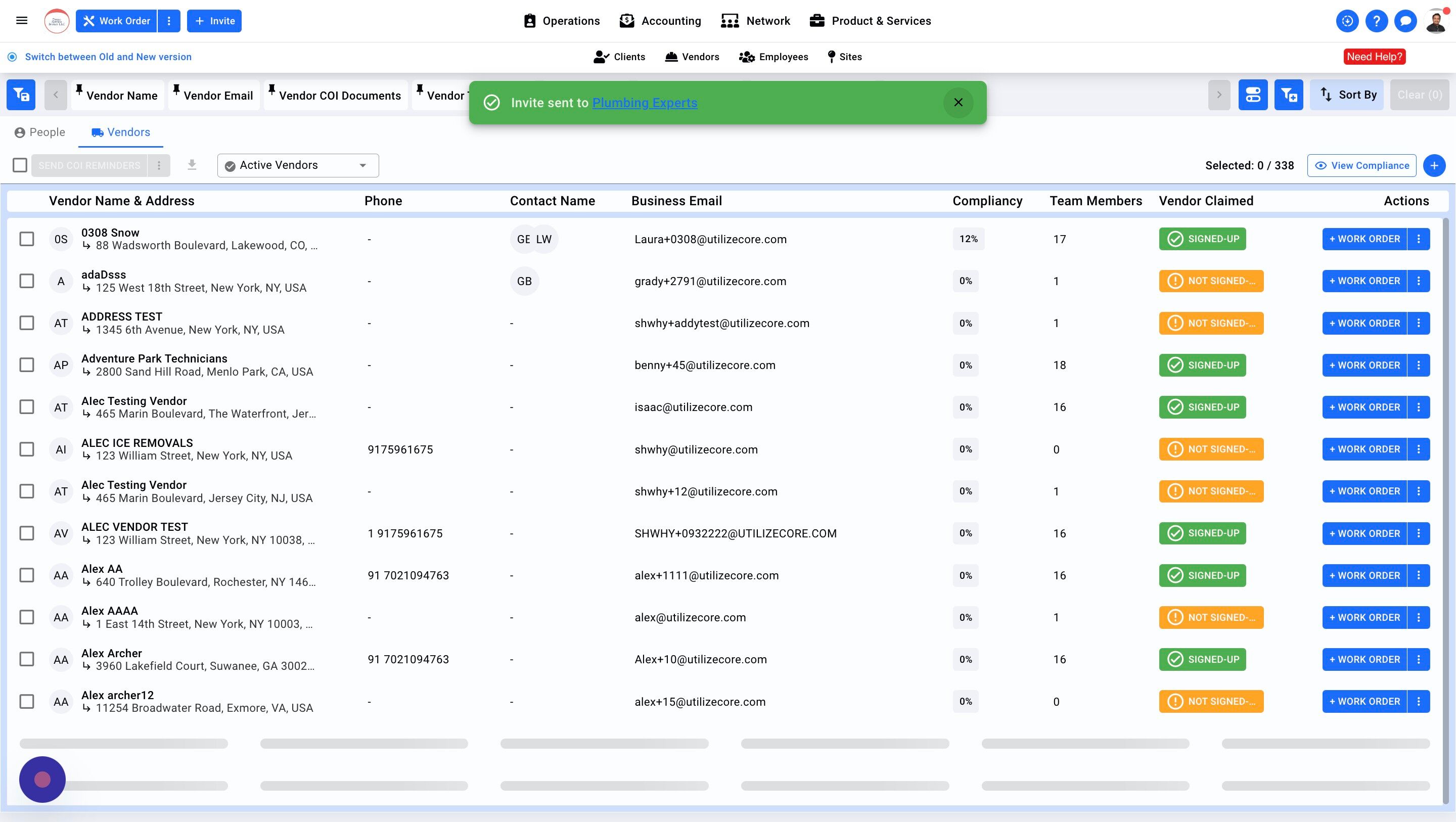1456x822 pixels.
Task: Check the 0308 Snow vendor checkbox
Action: (27, 239)
